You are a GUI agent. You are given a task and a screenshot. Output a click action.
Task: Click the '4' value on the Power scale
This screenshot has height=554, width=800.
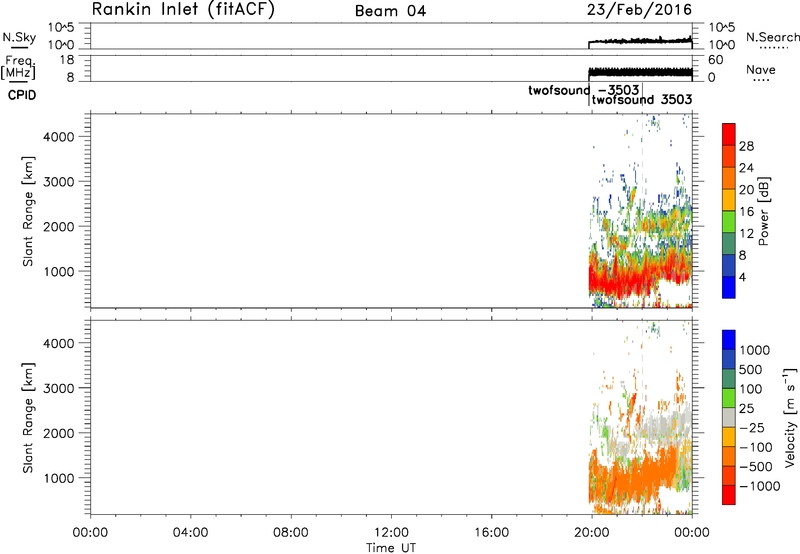point(742,277)
